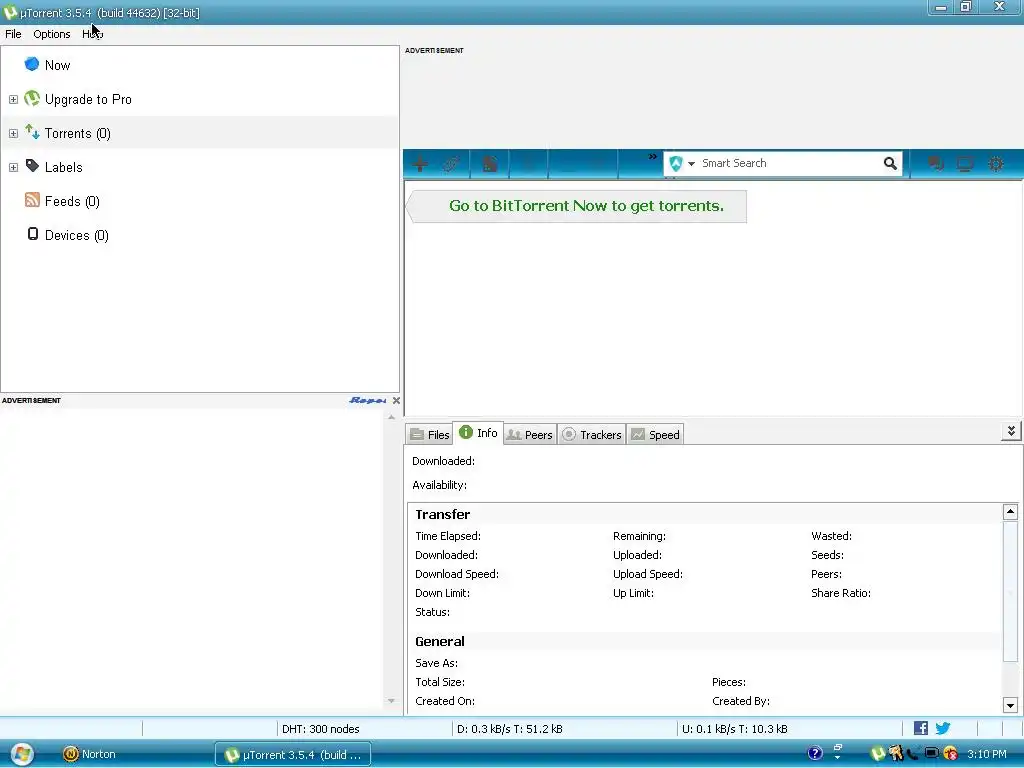This screenshot has height=768, width=1024.
Task: Click the download speed status entry
Action: click(509, 729)
